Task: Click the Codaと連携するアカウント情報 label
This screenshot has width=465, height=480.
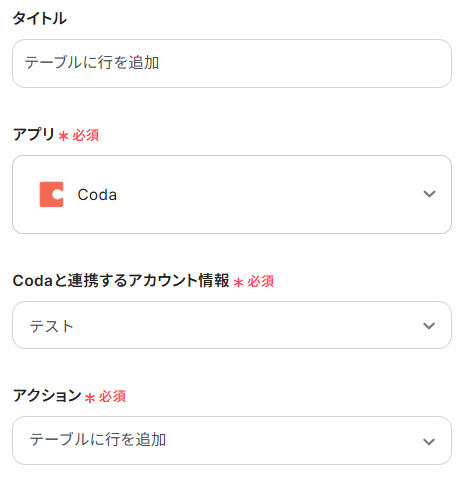Action: [x=121, y=281]
